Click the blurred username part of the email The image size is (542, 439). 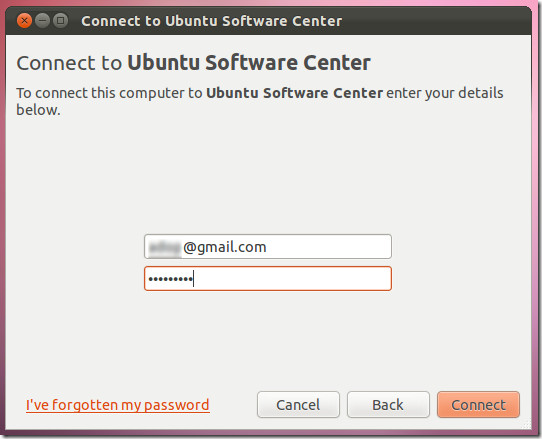[x=165, y=247]
